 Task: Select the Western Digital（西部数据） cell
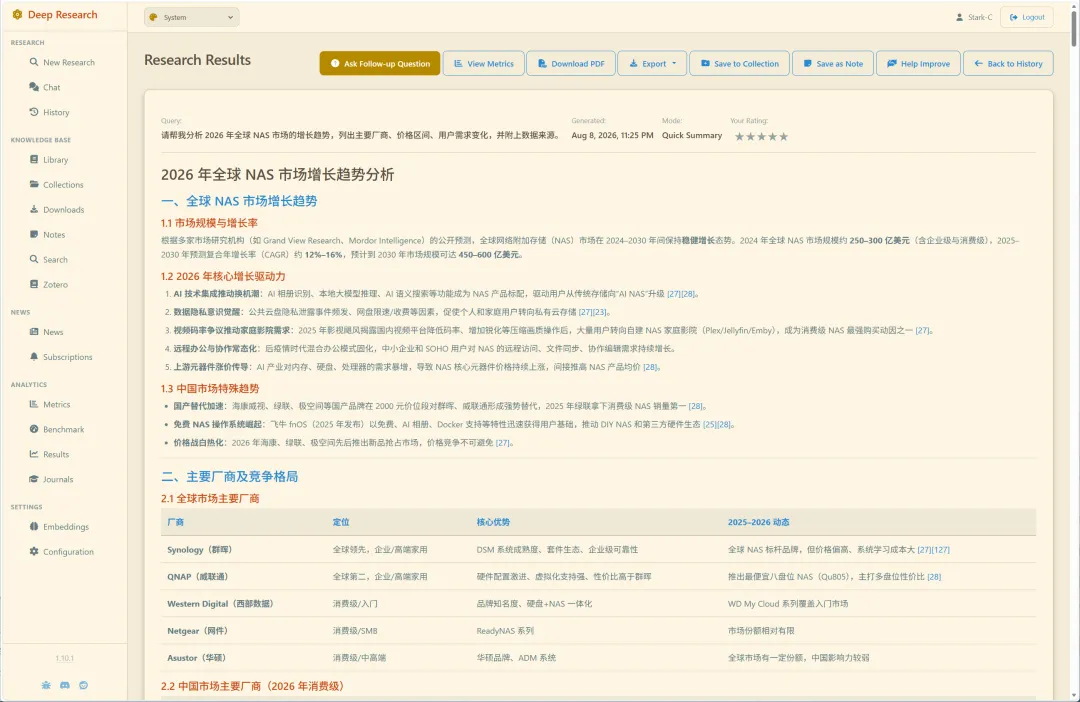click(220, 603)
